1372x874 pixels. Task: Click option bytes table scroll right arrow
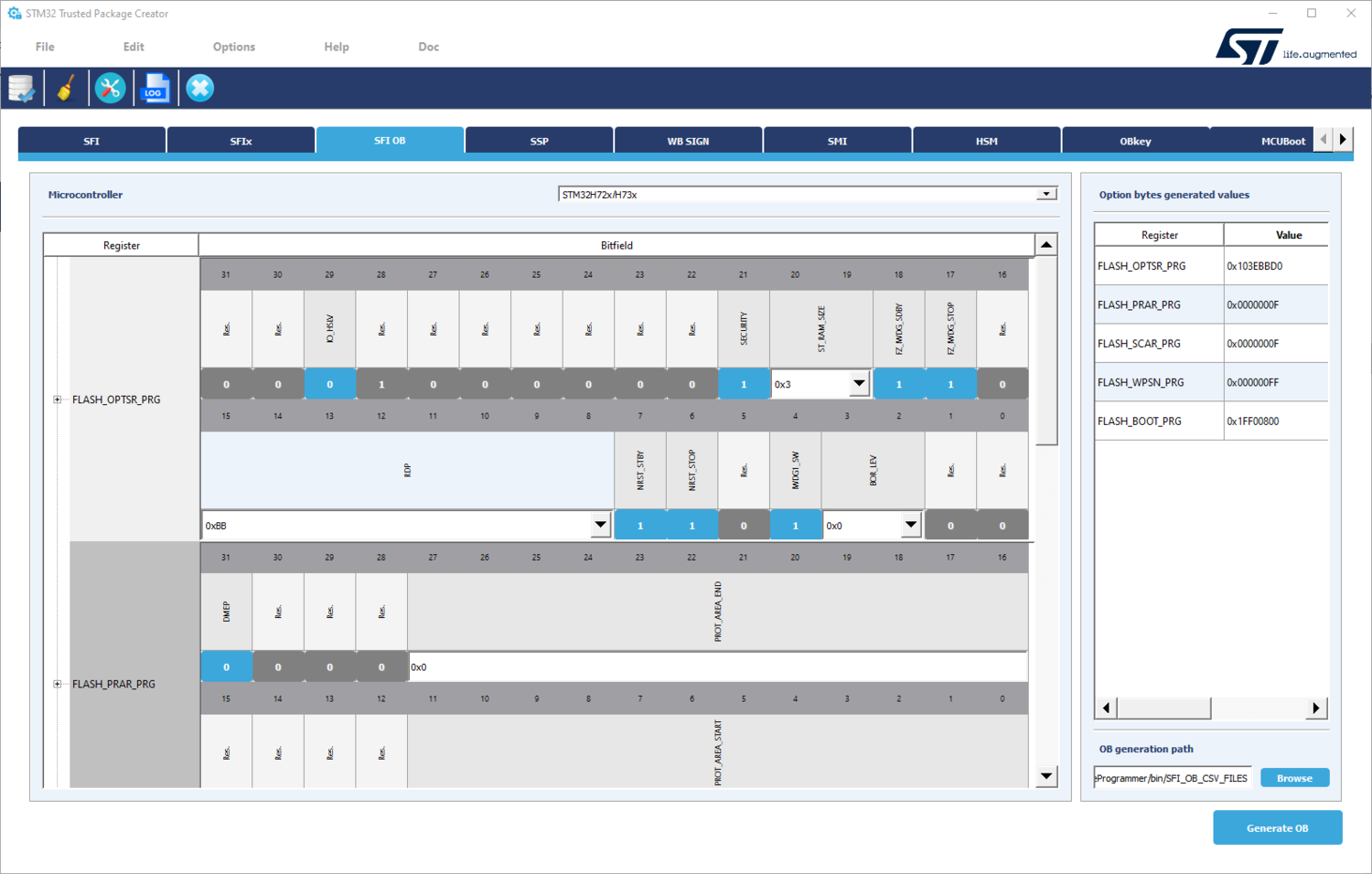coord(1316,708)
